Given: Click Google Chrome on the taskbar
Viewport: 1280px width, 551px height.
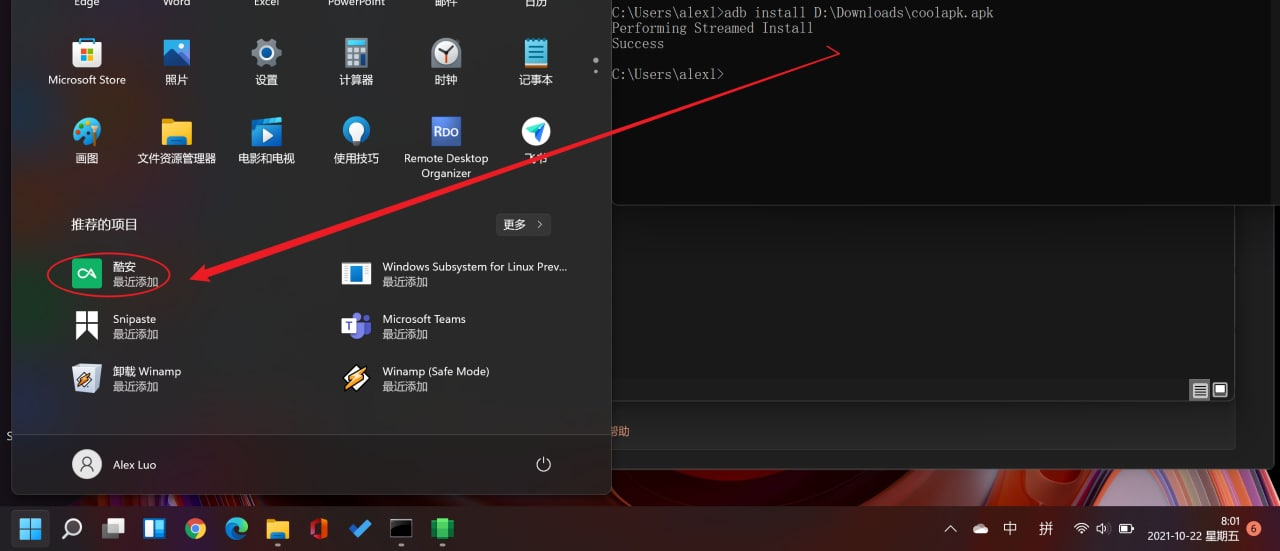Looking at the screenshot, I should point(195,528).
